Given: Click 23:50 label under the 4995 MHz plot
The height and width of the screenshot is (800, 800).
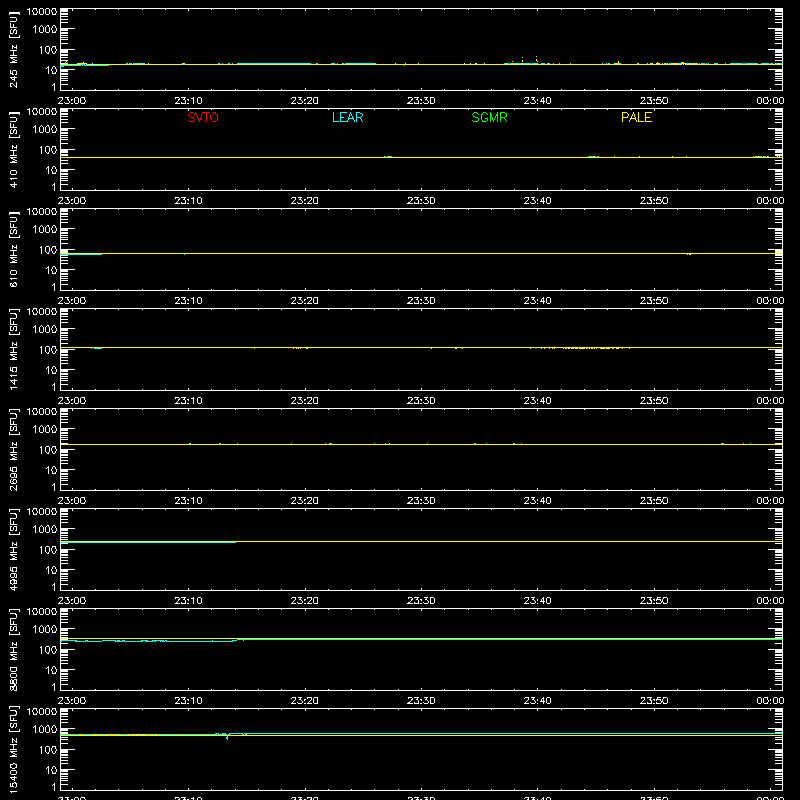Looking at the screenshot, I should pyautogui.click(x=654, y=601).
